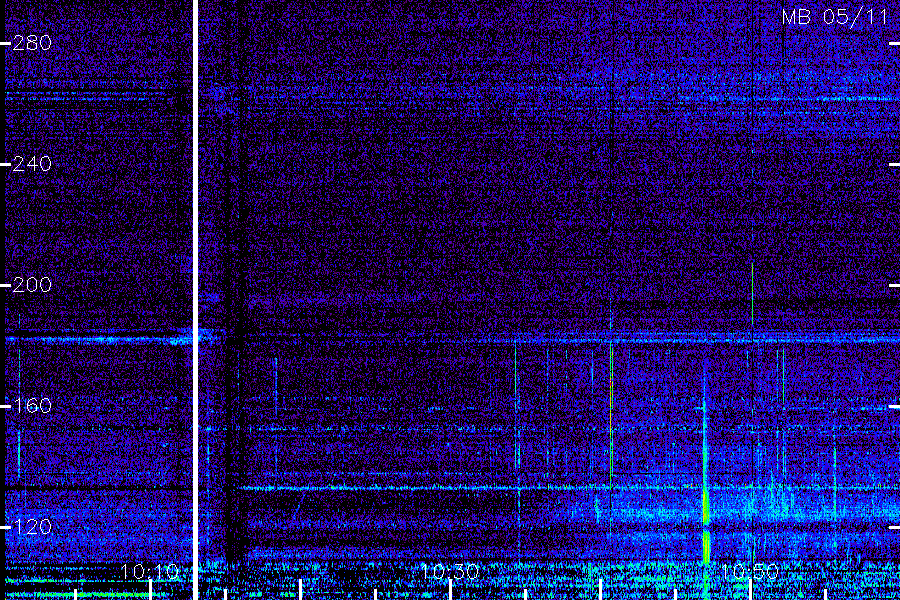Click the 240 frequency axis label
Viewport: 900px width, 600px height.
[x=32, y=164]
